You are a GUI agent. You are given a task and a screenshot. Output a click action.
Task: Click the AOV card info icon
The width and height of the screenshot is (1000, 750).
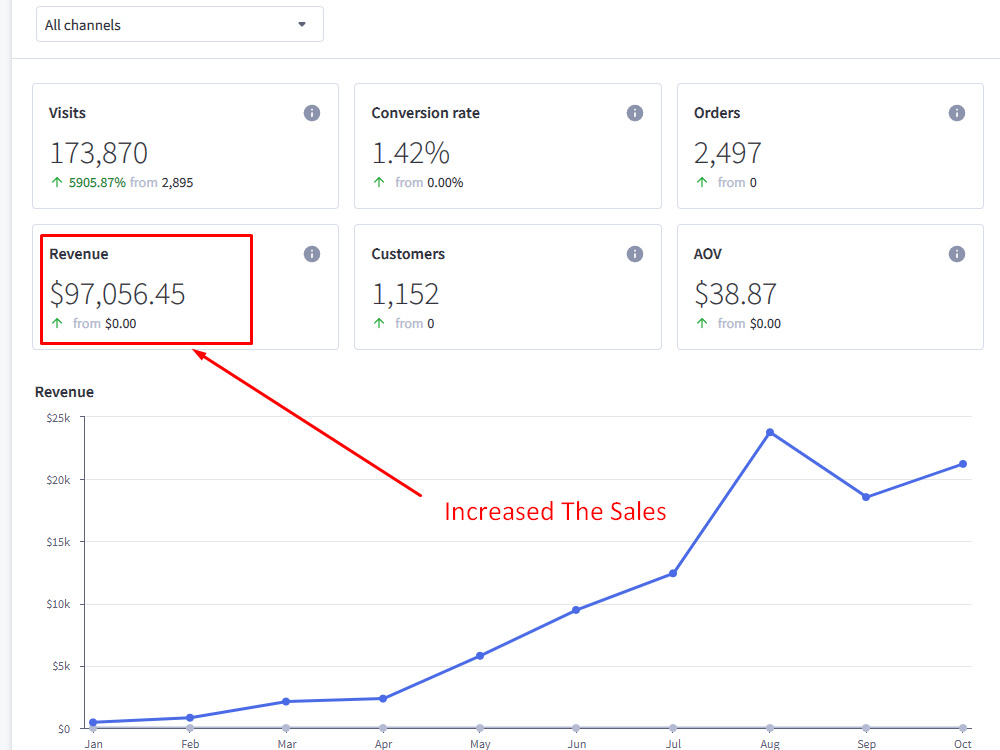(x=957, y=254)
